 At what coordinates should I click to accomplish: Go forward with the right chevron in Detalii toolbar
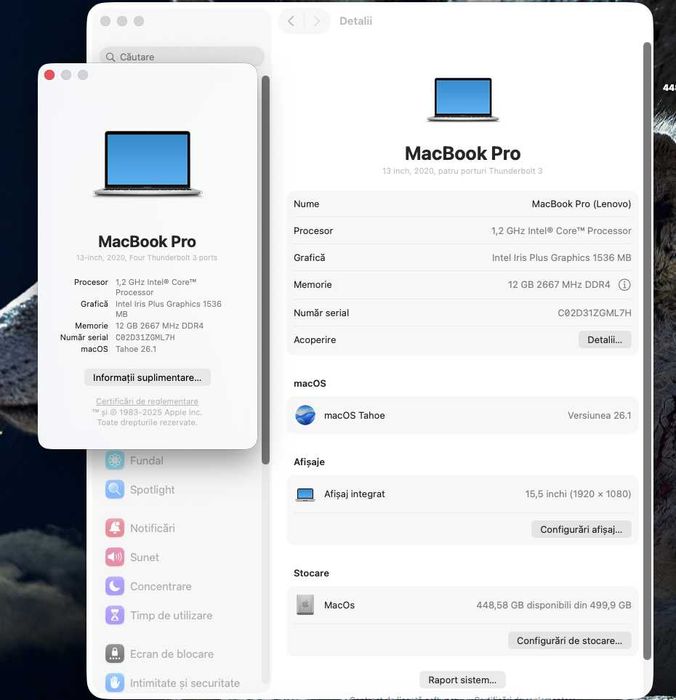[317, 21]
